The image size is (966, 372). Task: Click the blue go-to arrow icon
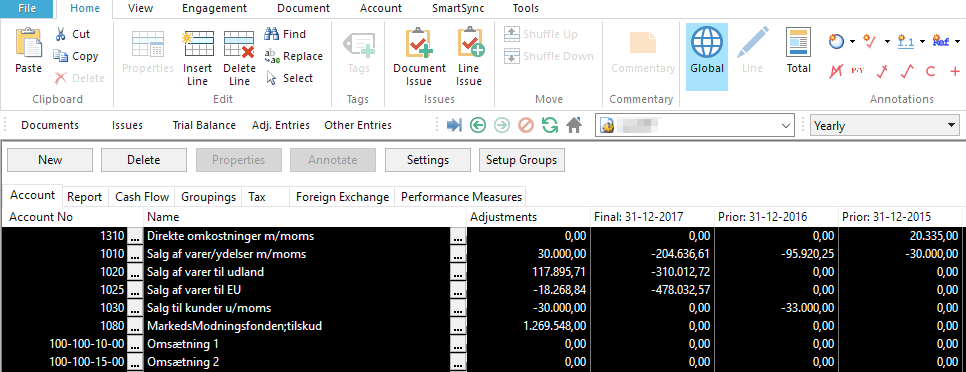pyautogui.click(x=454, y=126)
